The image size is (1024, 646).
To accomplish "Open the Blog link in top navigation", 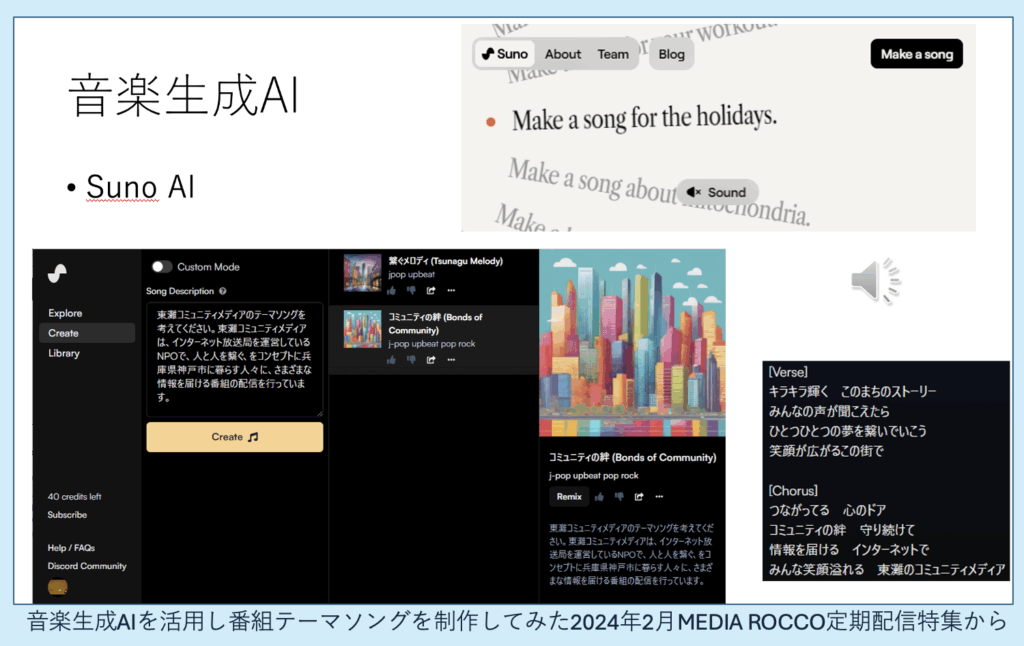I will 672,54.
